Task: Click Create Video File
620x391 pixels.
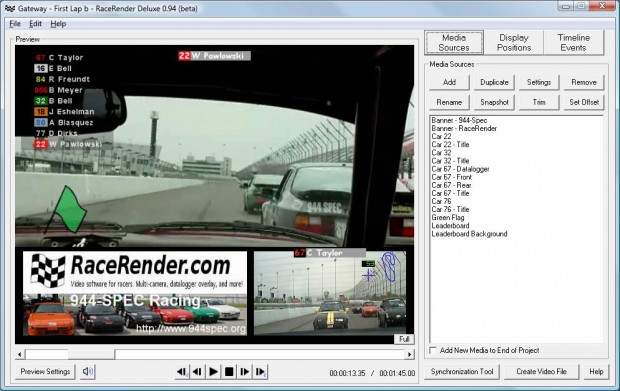Action: click(x=541, y=372)
